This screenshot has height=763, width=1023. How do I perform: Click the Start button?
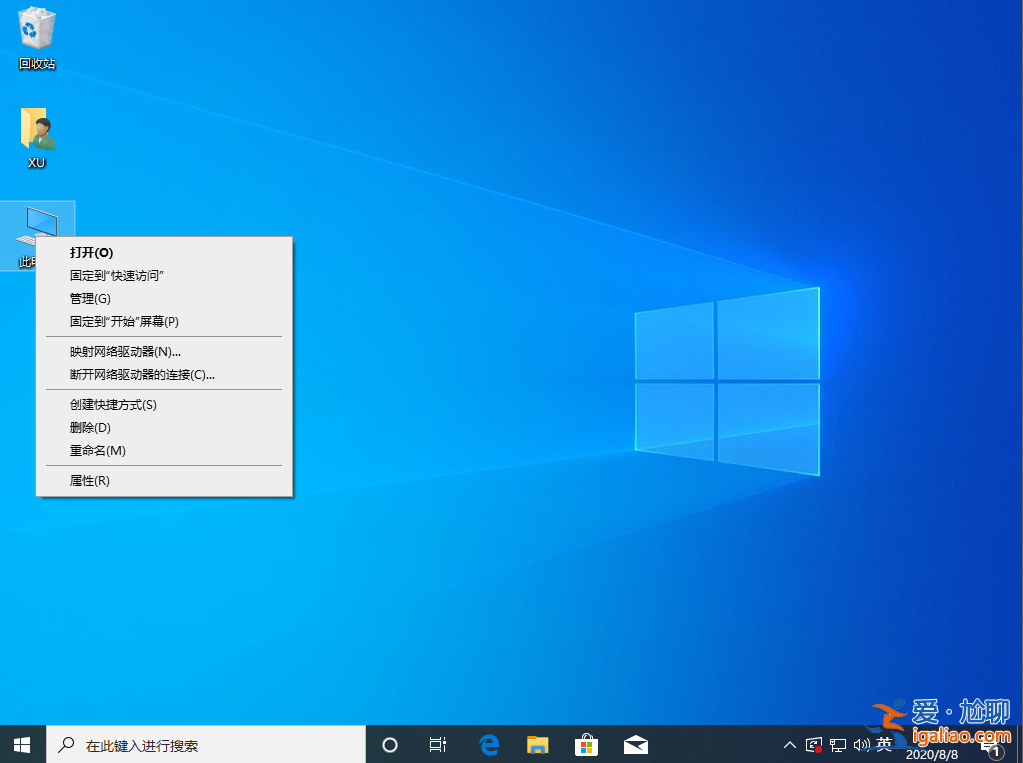coord(20,744)
